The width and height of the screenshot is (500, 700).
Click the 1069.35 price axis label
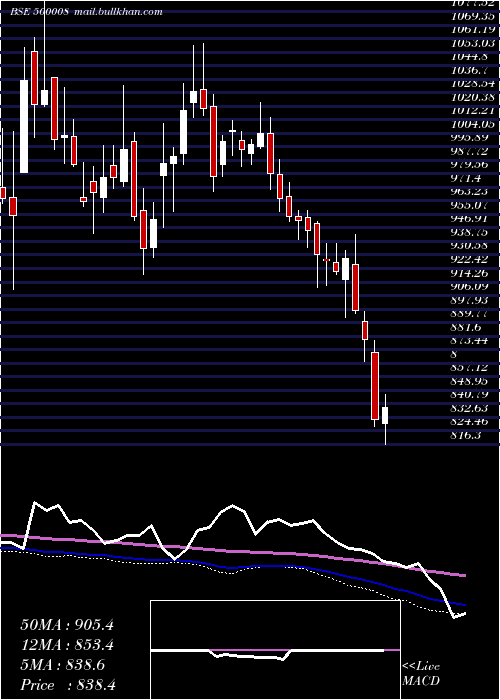[x=474, y=17]
